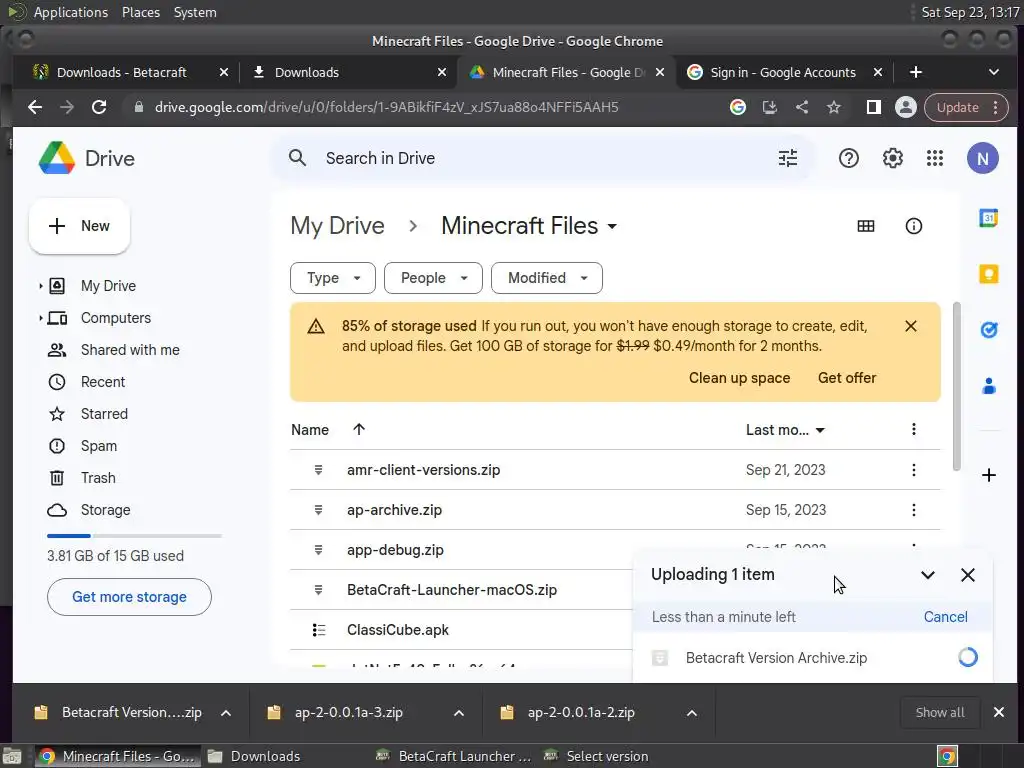This screenshot has height=768, width=1024.
Task: Open the Help question mark icon
Action: [x=848, y=158]
